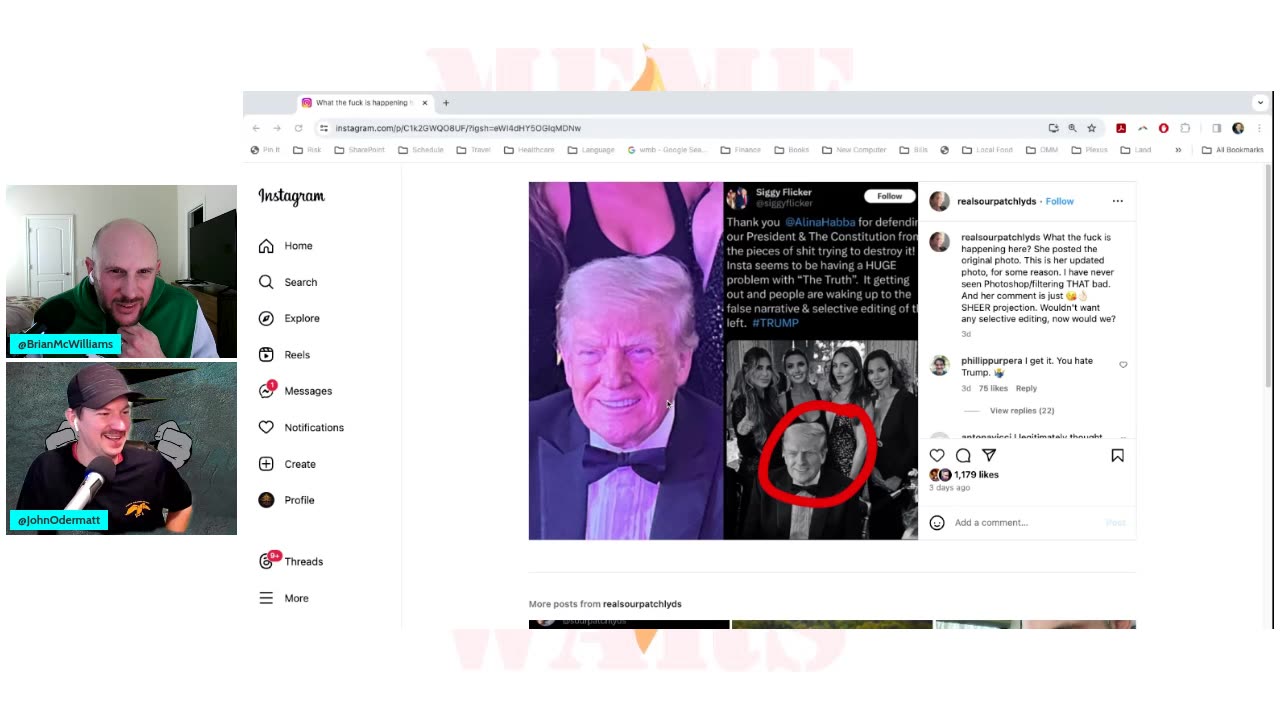This screenshot has height=720, width=1280.
Task: Click the Trump close-up post image
Action: click(626, 361)
